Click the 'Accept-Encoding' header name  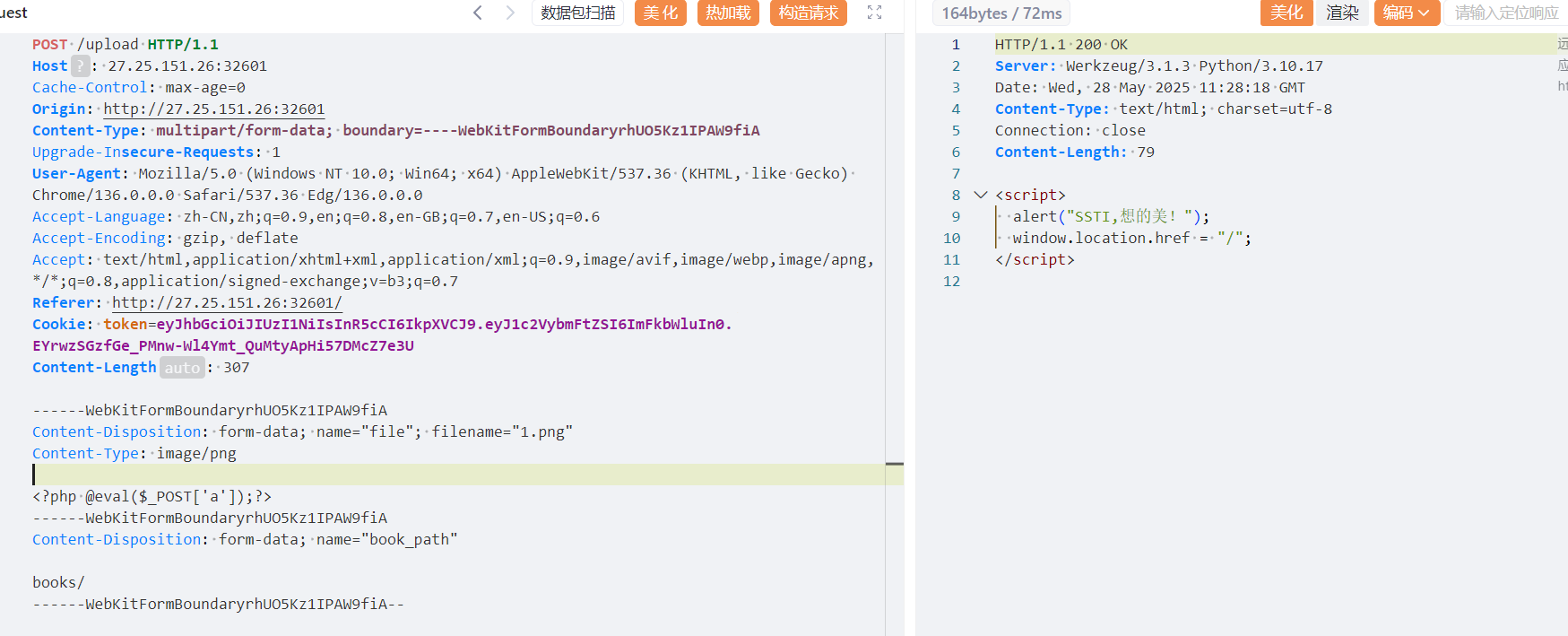[99, 238]
